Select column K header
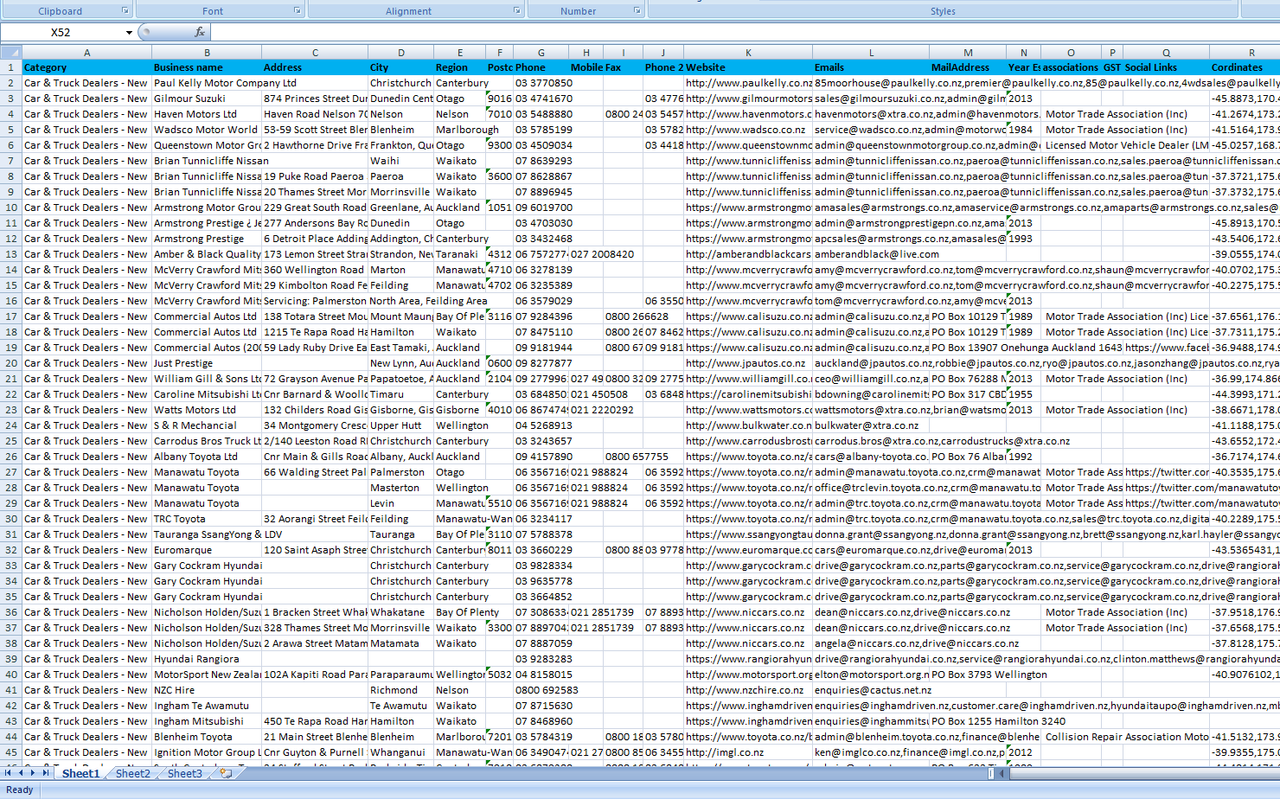Image resolution: width=1280 pixels, height=799 pixels. (747, 52)
